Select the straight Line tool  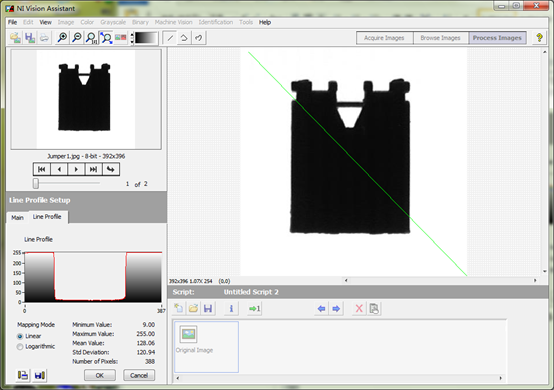tap(170, 37)
